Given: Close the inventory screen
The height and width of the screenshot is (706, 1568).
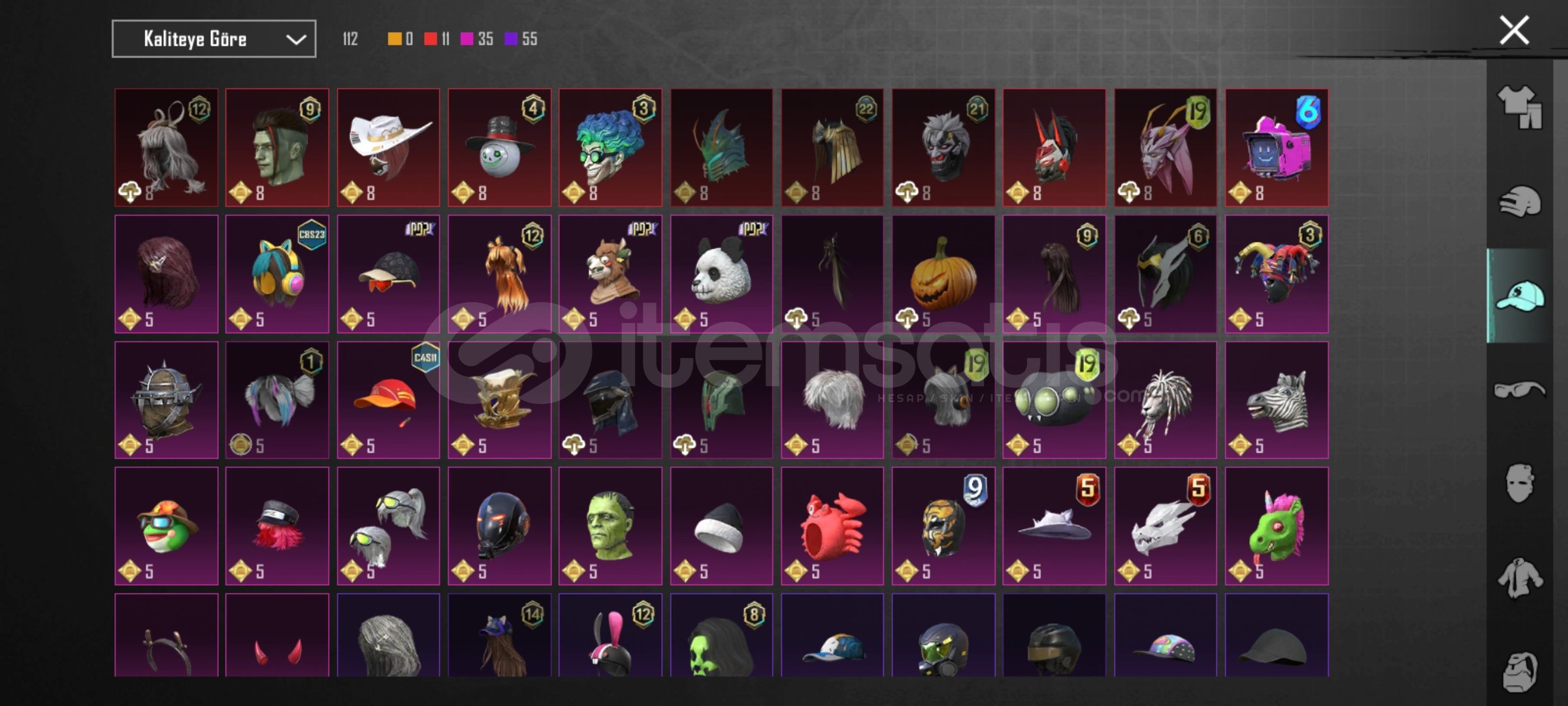Looking at the screenshot, I should [x=1514, y=30].
